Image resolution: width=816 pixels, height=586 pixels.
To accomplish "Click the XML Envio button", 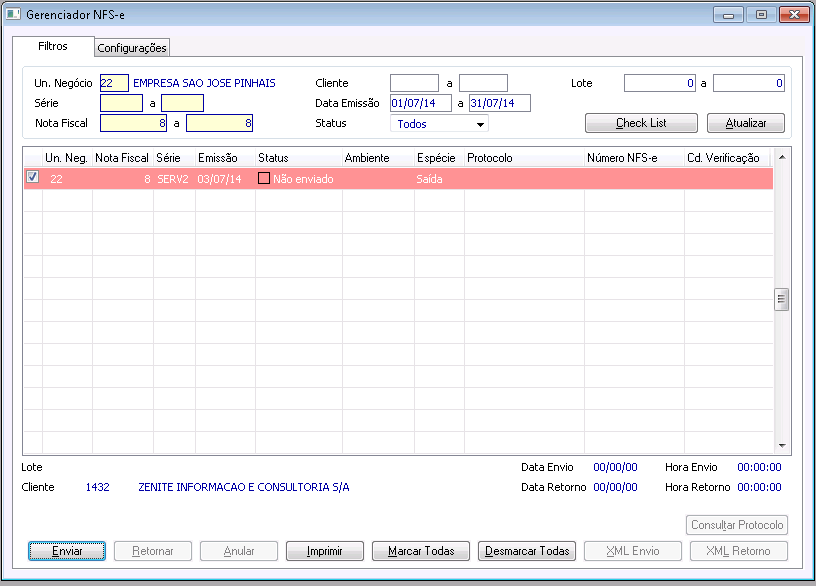I will (x=633, y=551).
